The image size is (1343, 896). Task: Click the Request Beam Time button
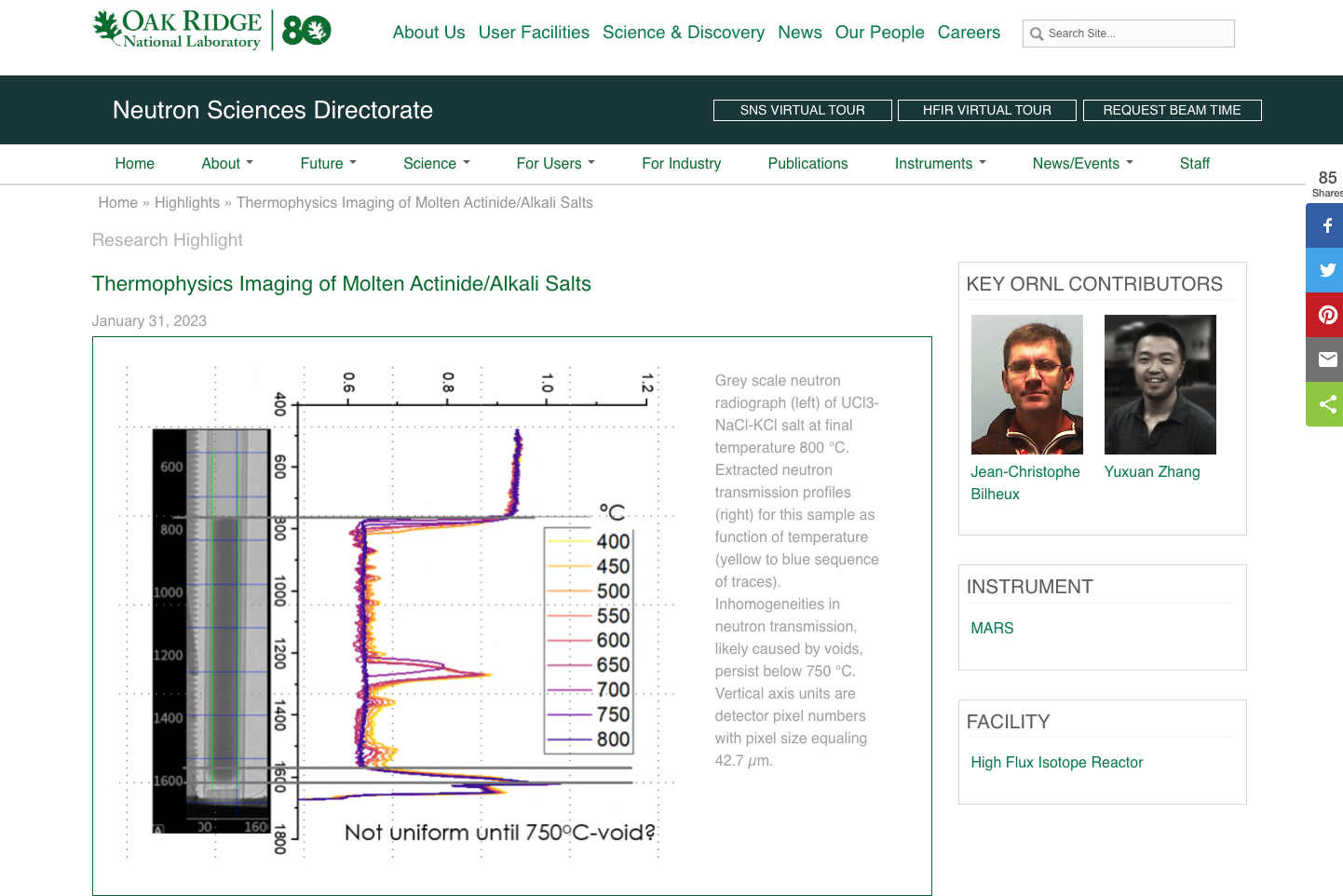click(x=1172, y=110)
